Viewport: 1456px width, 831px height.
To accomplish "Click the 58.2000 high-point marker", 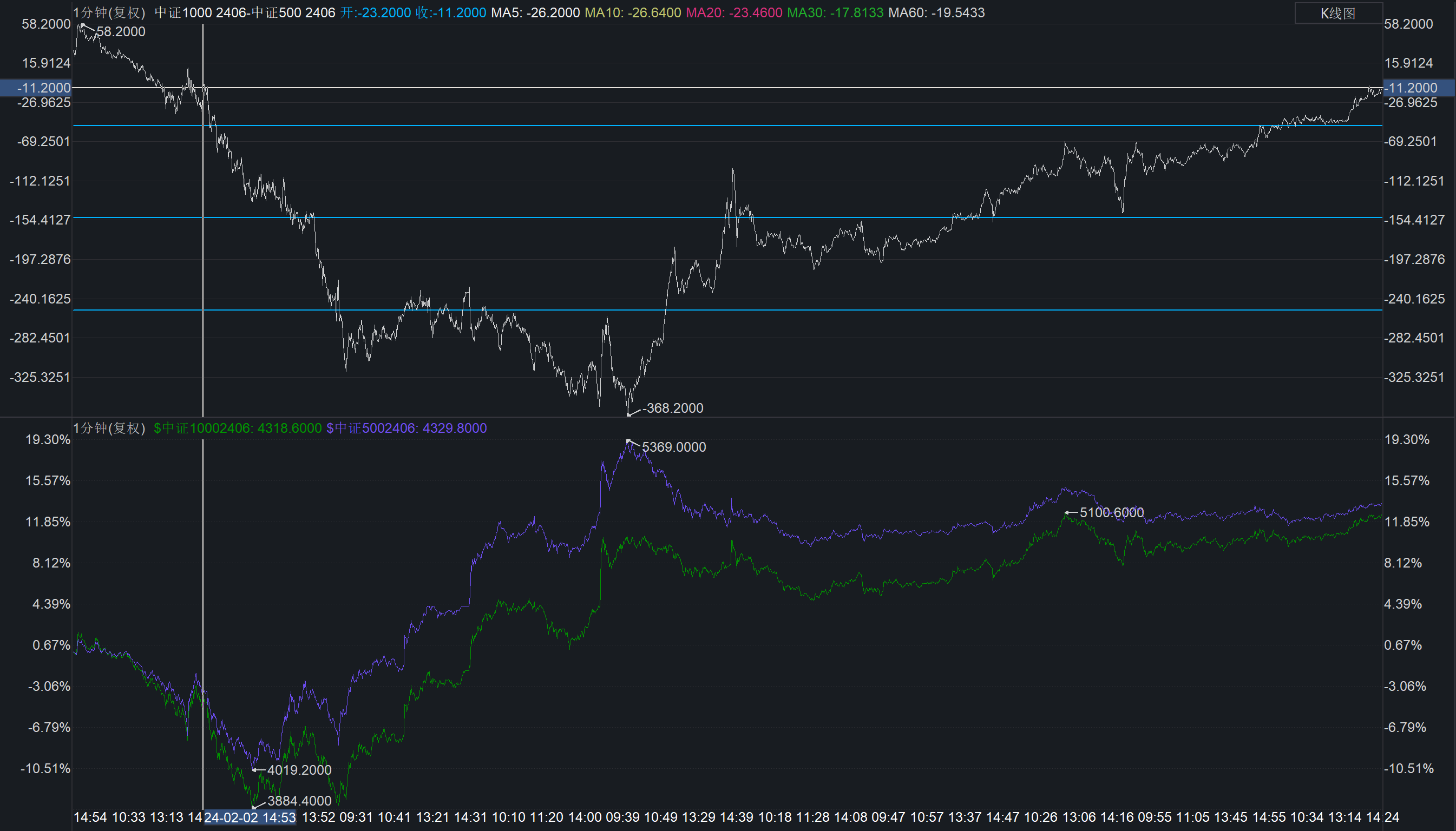I will (120, 32).
